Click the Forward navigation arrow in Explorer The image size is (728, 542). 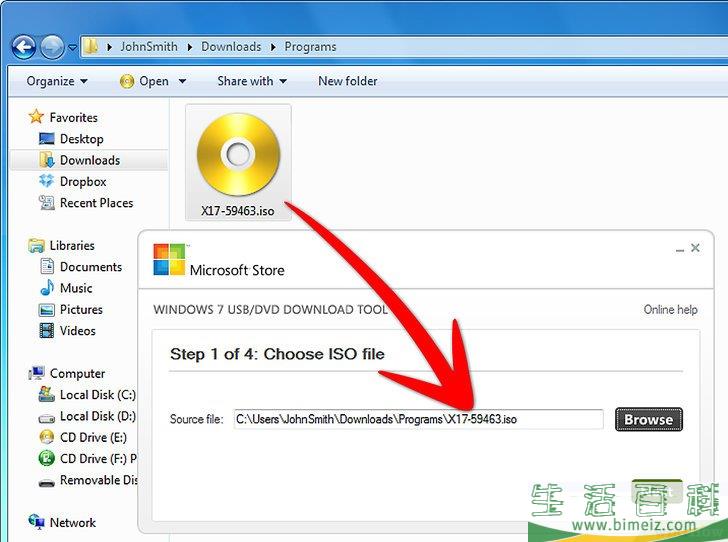click(52, 47)
